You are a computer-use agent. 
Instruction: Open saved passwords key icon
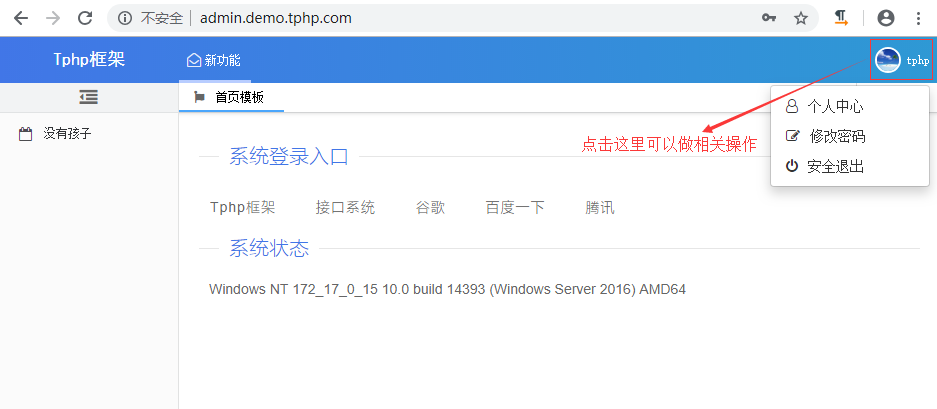pyautogui.click(x=769, y=19)
